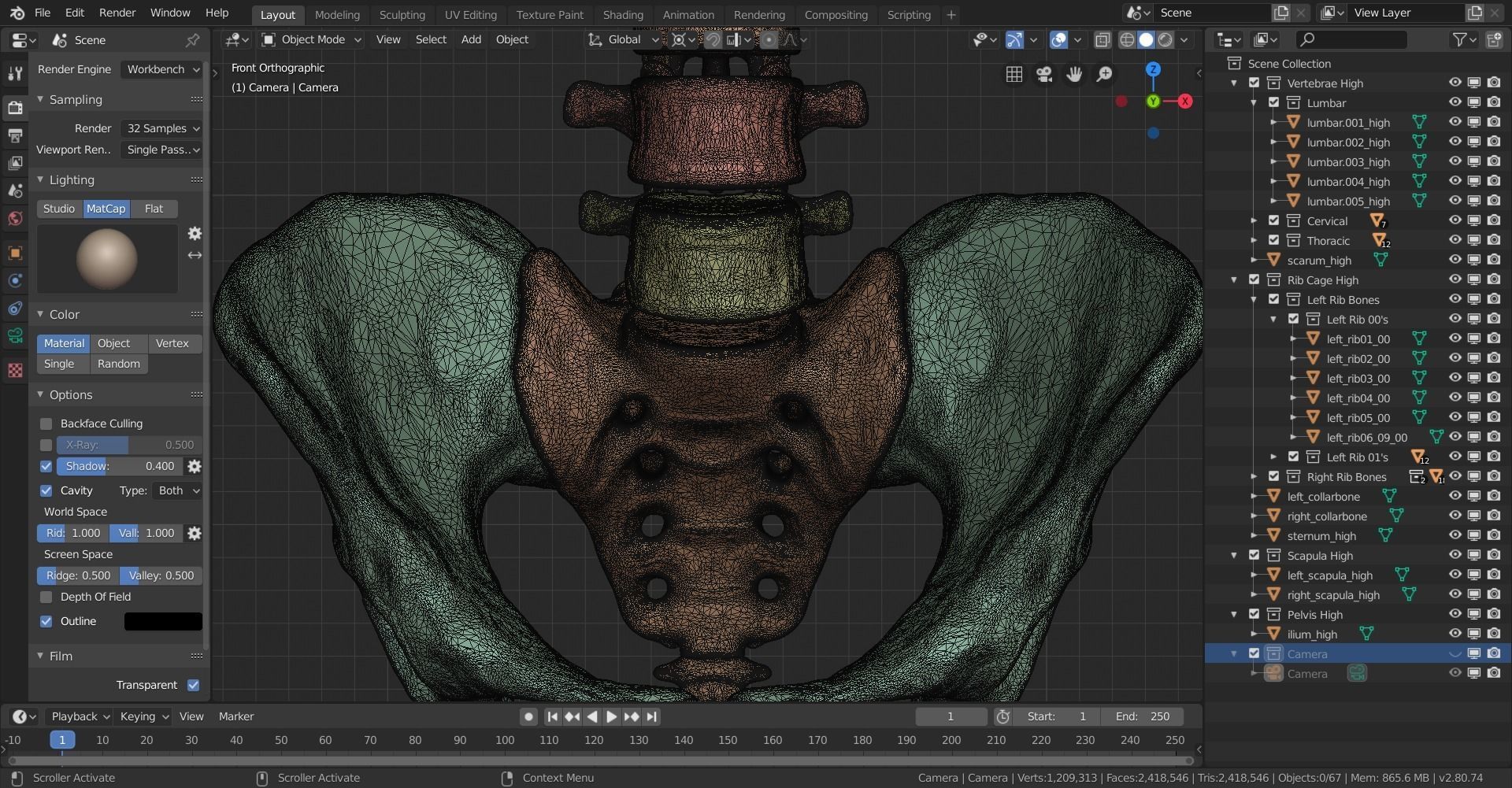Viewport: 1512px width, 788px height.
Task: Open the Object properties tab icon
Action: pyautogui.click(x=14, y=253)
